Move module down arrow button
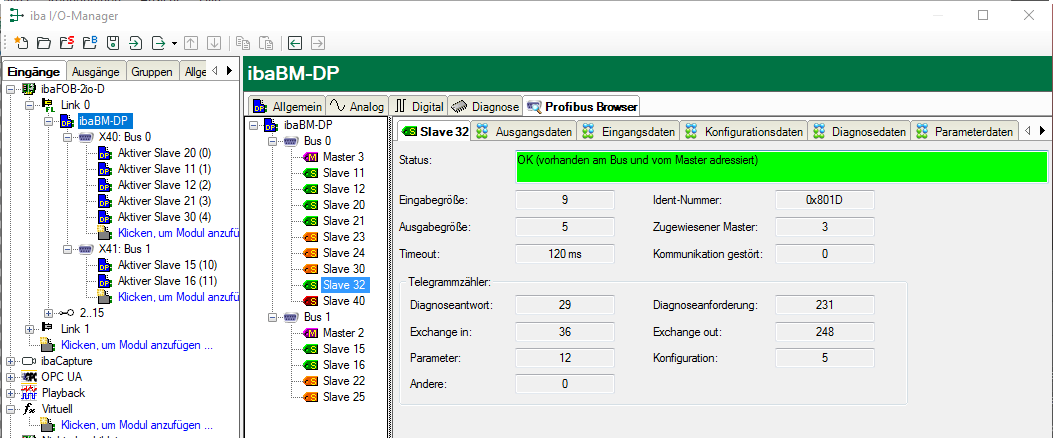Screen dimensions: 1054x438 [x=214, y=43]
